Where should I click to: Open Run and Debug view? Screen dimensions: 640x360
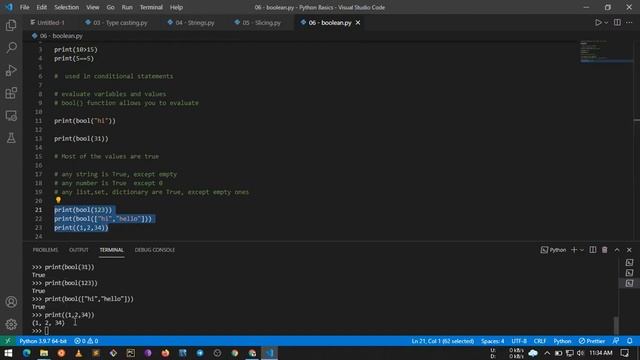(x=11, y=70)
